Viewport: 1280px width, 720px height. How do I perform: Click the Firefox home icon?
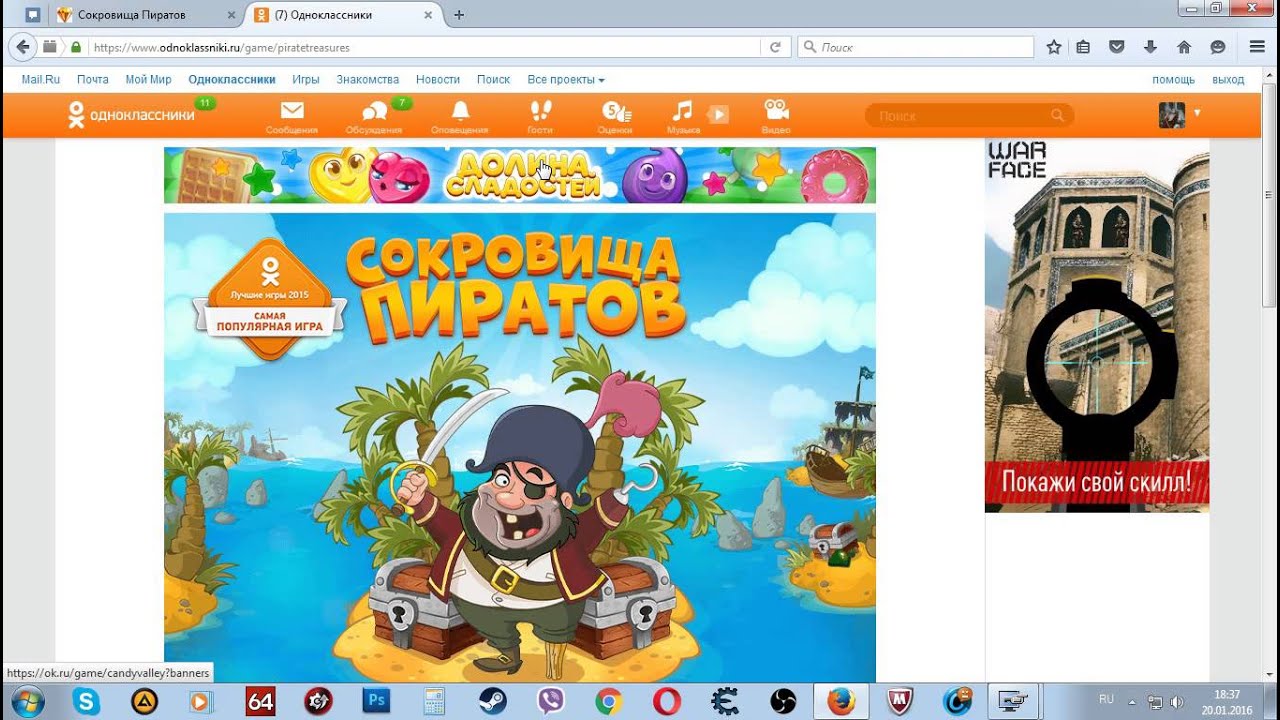pos(1184,47)
